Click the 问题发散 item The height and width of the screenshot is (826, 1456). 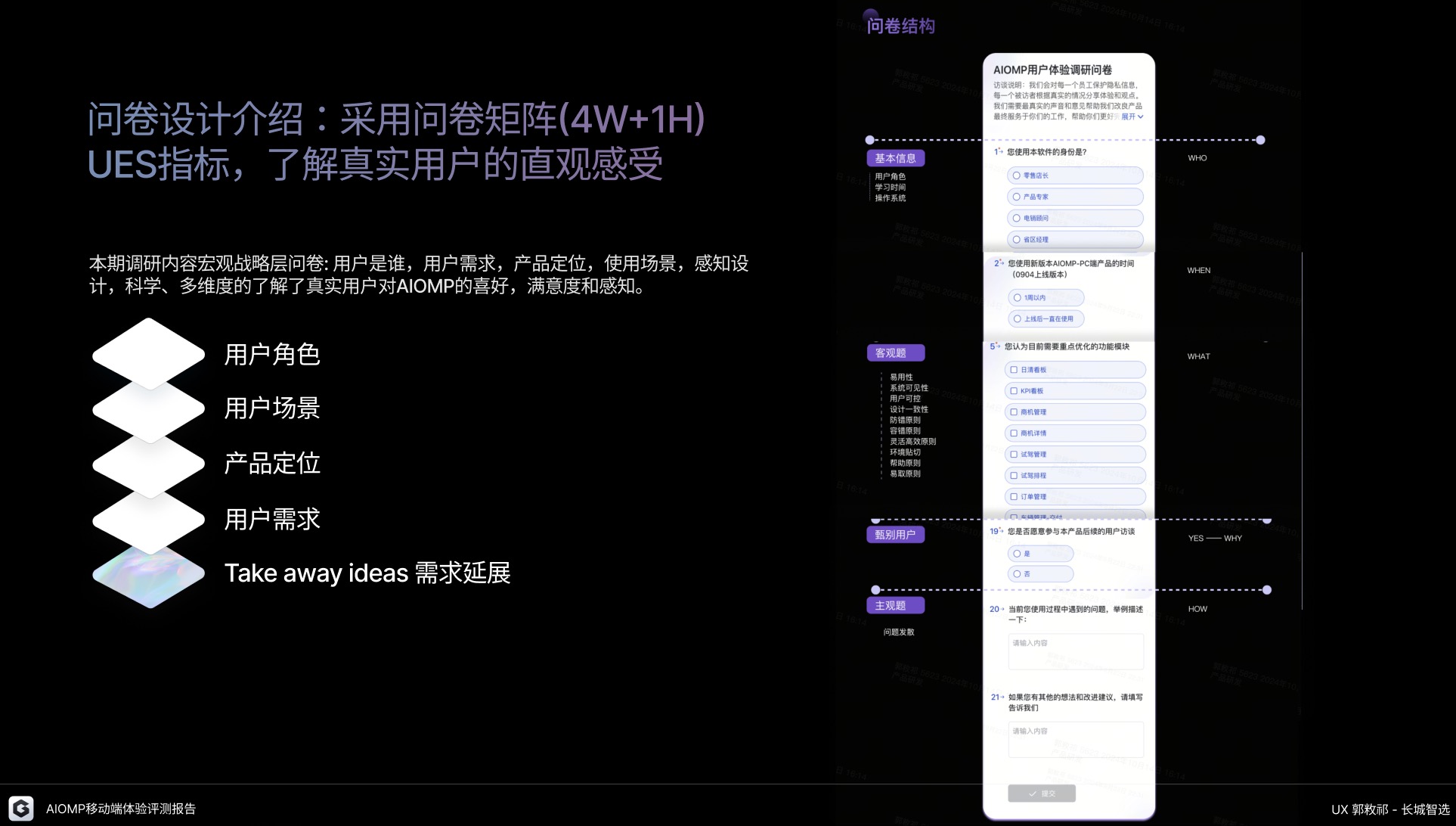click(899, 632)
